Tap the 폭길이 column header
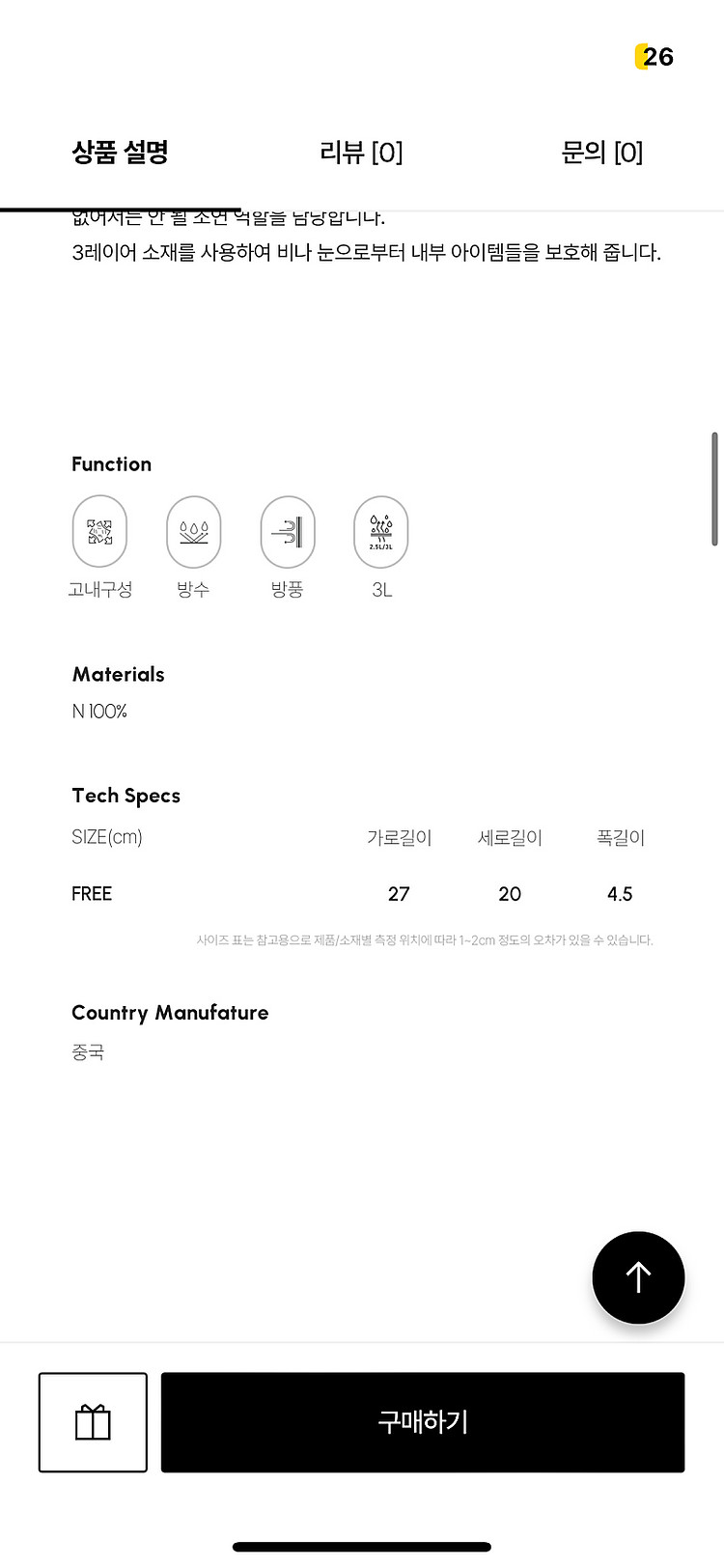The image size is (724, 1568). coord(620,837)
